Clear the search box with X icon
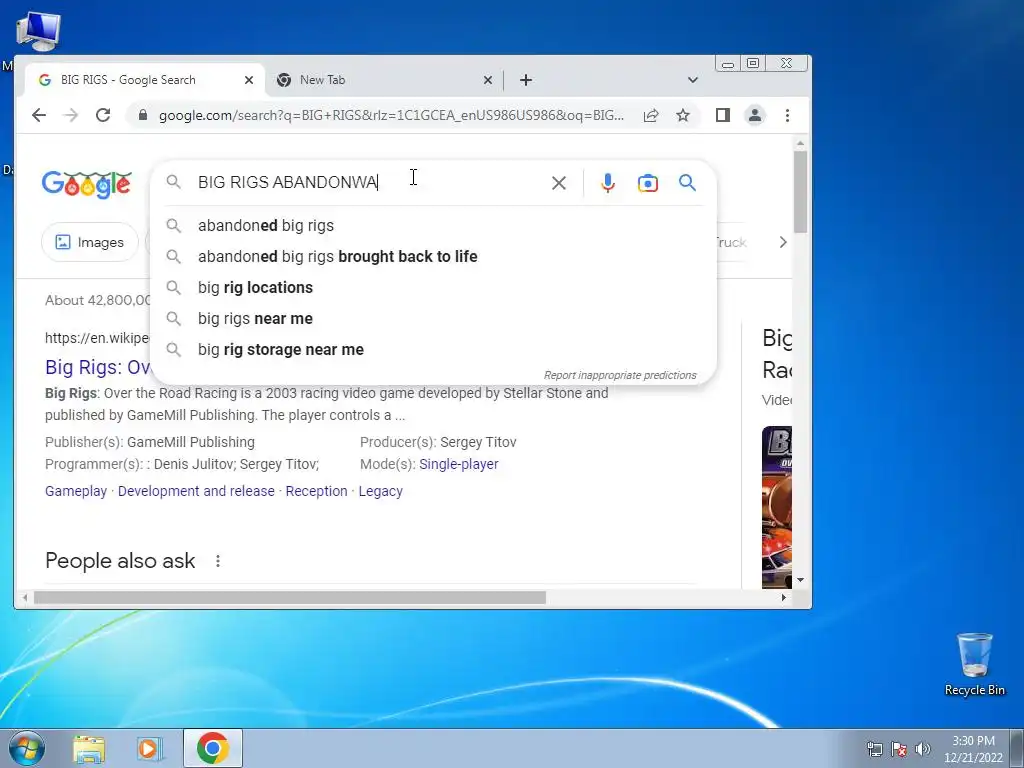Viewport: 1024px width, 768px height. tap(558, 183)
